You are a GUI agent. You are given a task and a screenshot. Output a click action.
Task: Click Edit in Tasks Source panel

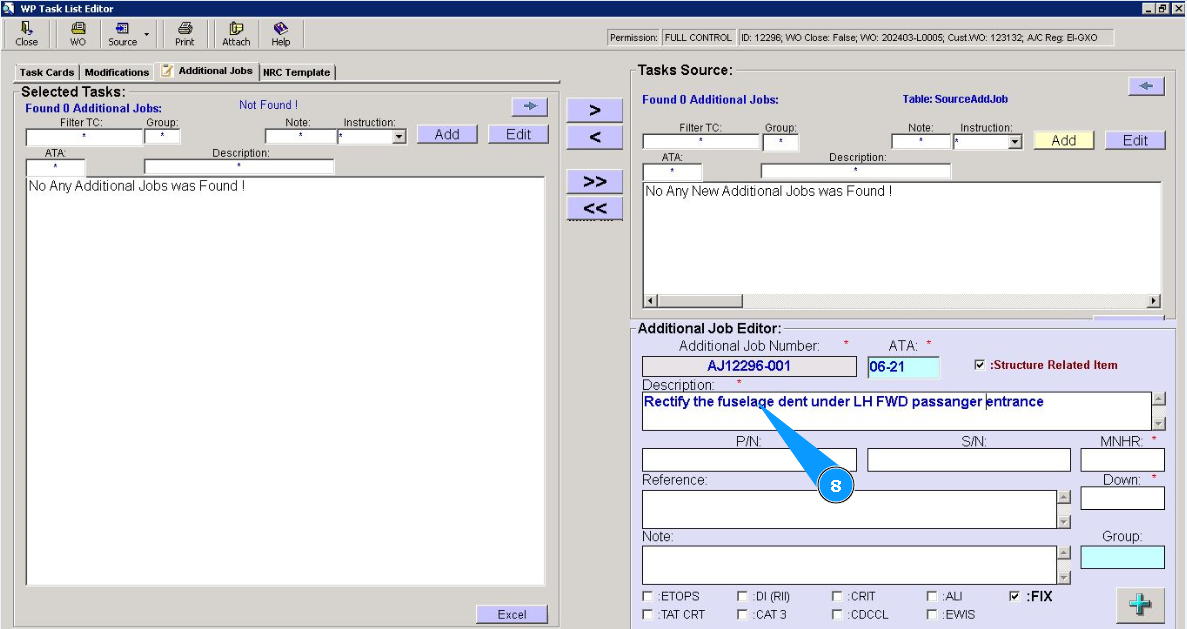coord(1135,140)
